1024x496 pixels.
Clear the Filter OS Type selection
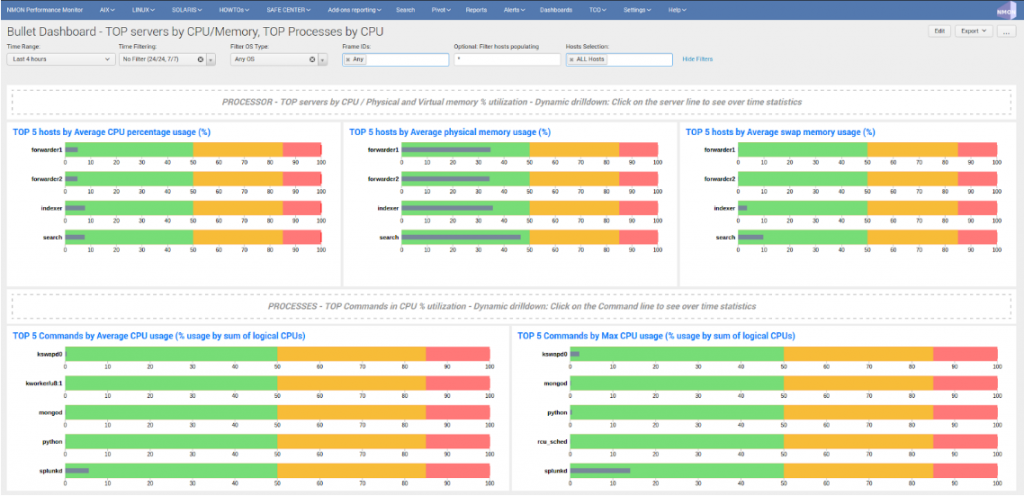311,60
